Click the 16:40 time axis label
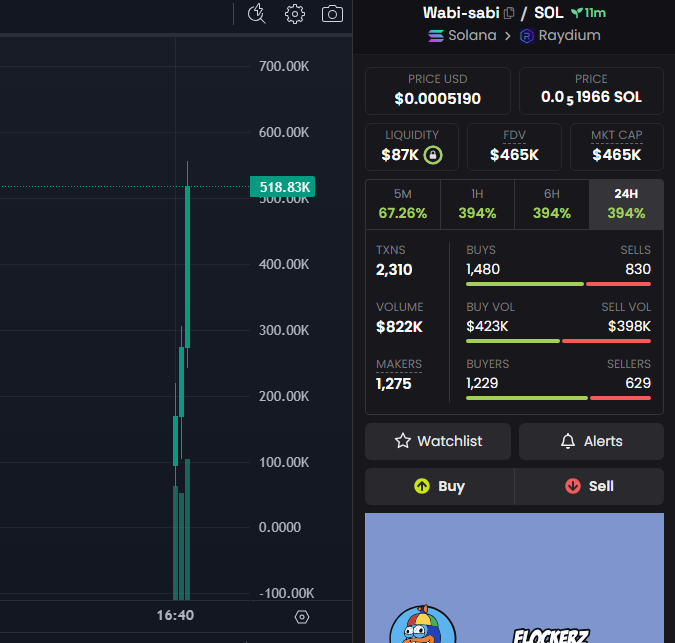The image size is (675, 643). coord(175,615)
